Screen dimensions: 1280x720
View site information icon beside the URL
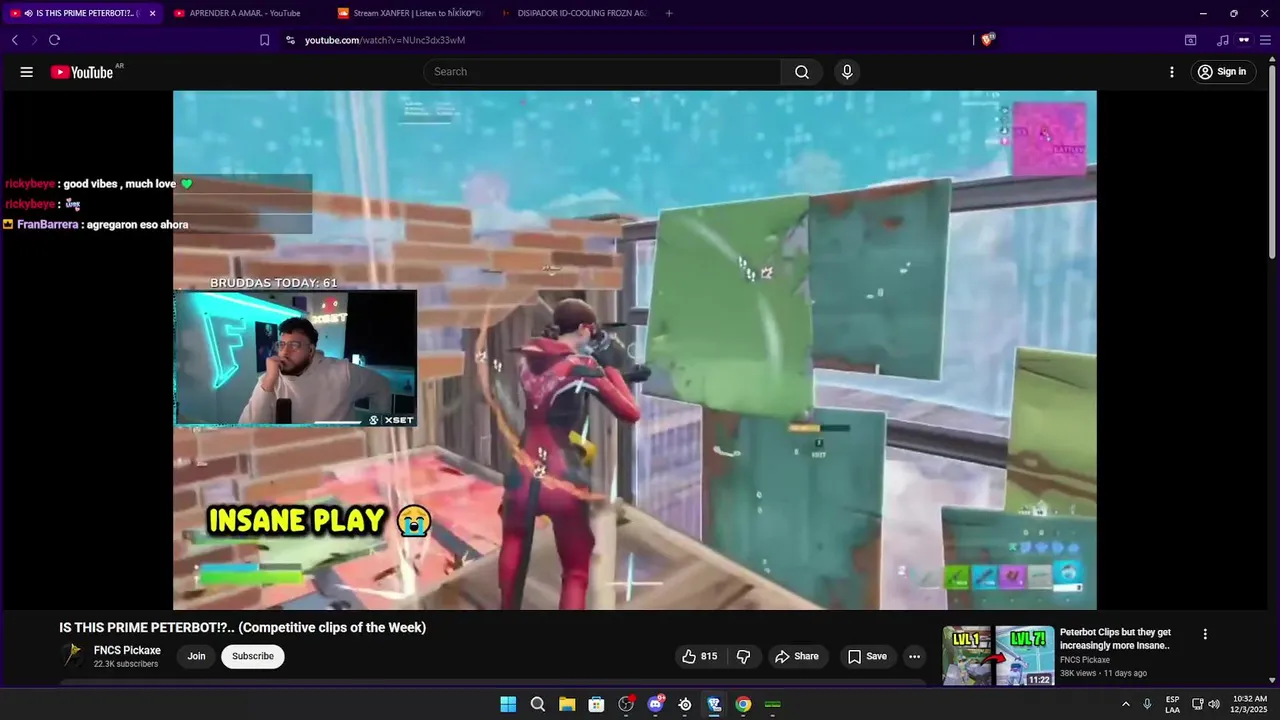(290, 40)
